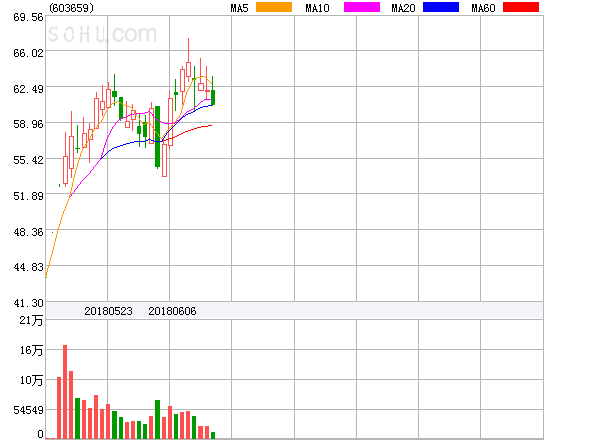The image size is (600, 440).
Task: Click the 44.83 price axis value
Action: pyautogui.click(x=28, y=267)
